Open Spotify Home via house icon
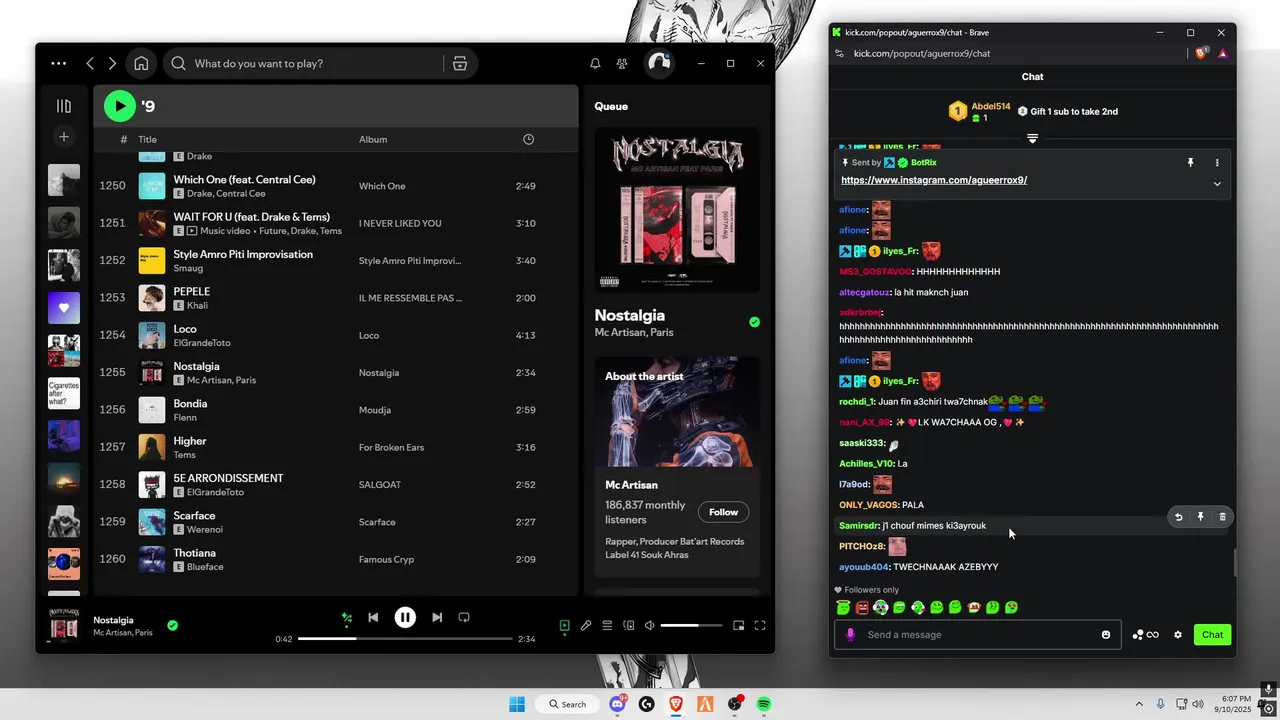The height and width of the screenshot is (720, 1280). click(141, 63)
